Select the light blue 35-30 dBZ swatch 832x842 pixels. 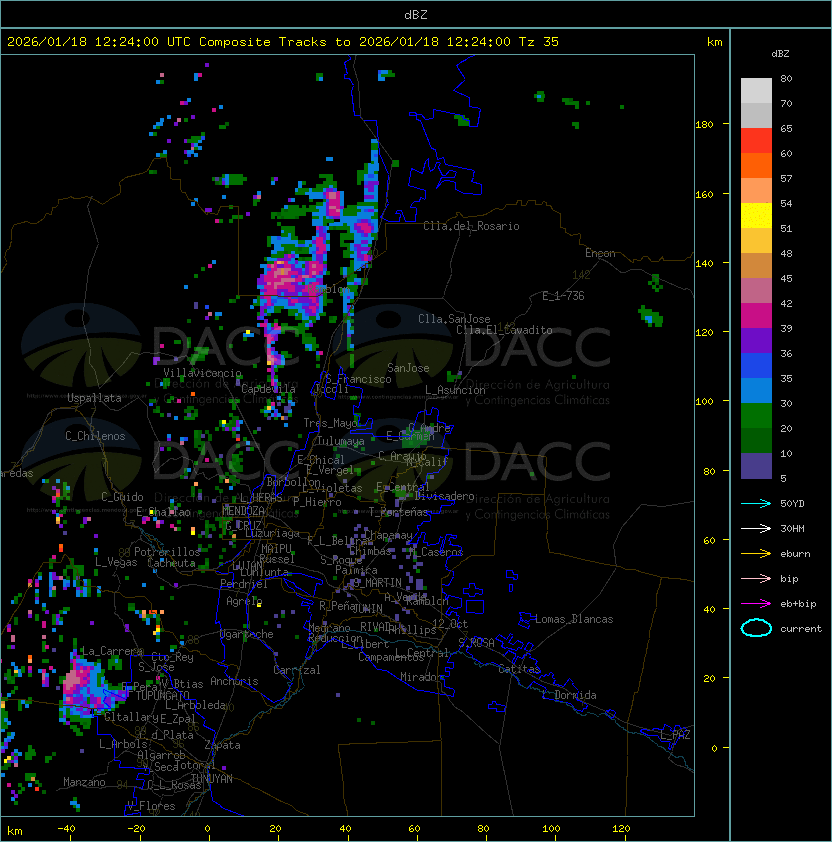pyautogui.click(x=756, y=390)
